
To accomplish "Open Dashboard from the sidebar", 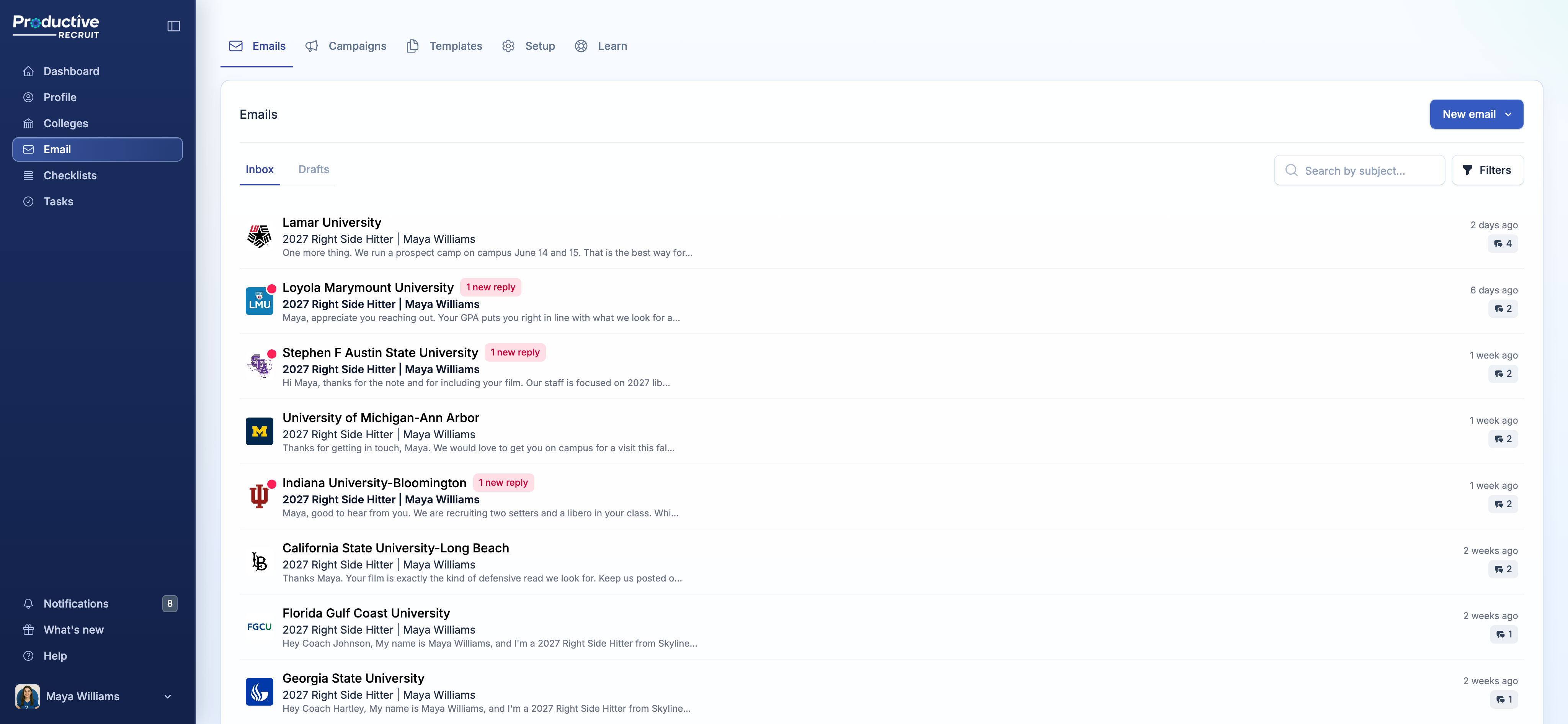I will (97, 71).
